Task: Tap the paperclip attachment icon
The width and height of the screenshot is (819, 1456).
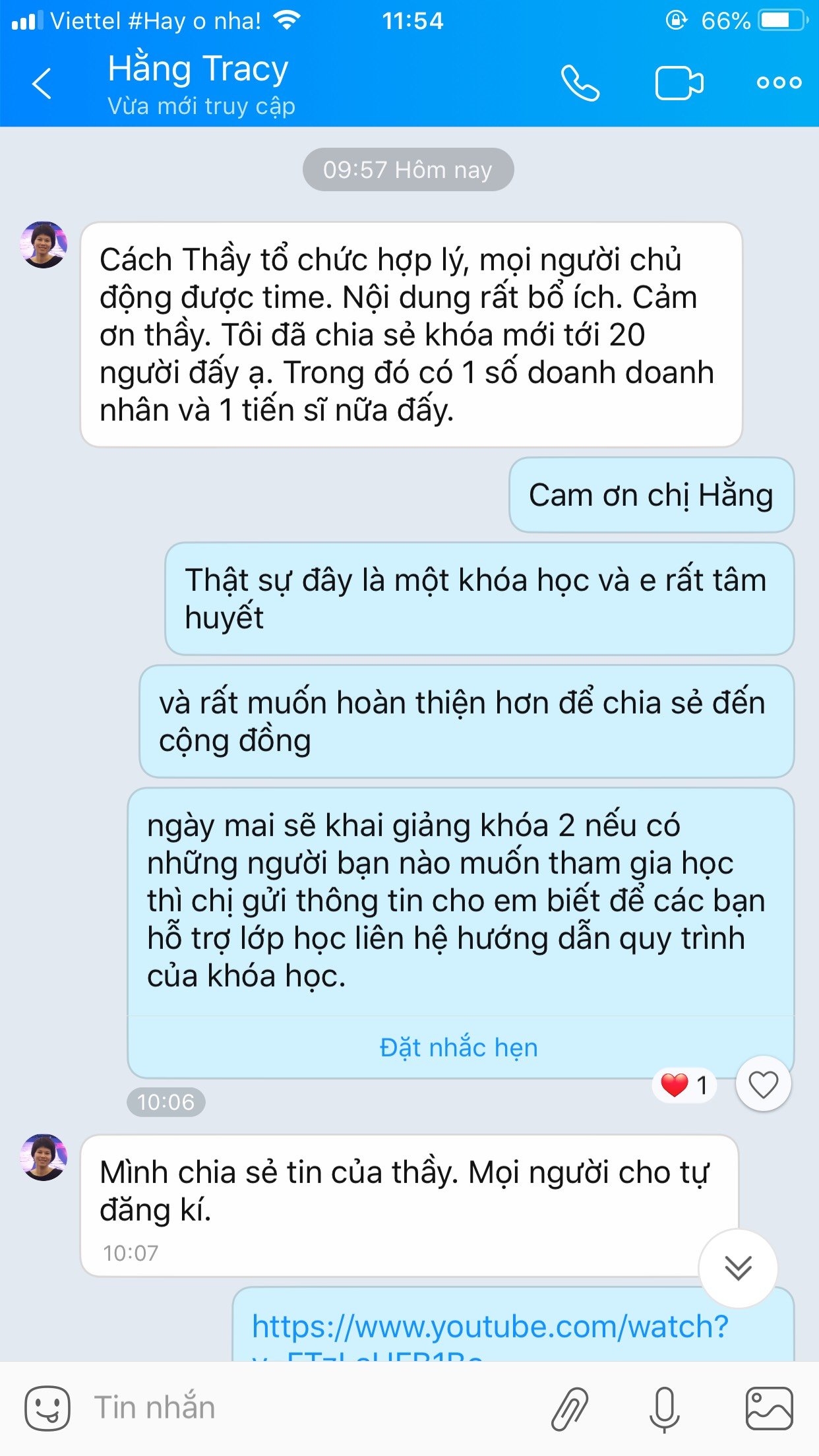Action: click(x=570, y=1409)
